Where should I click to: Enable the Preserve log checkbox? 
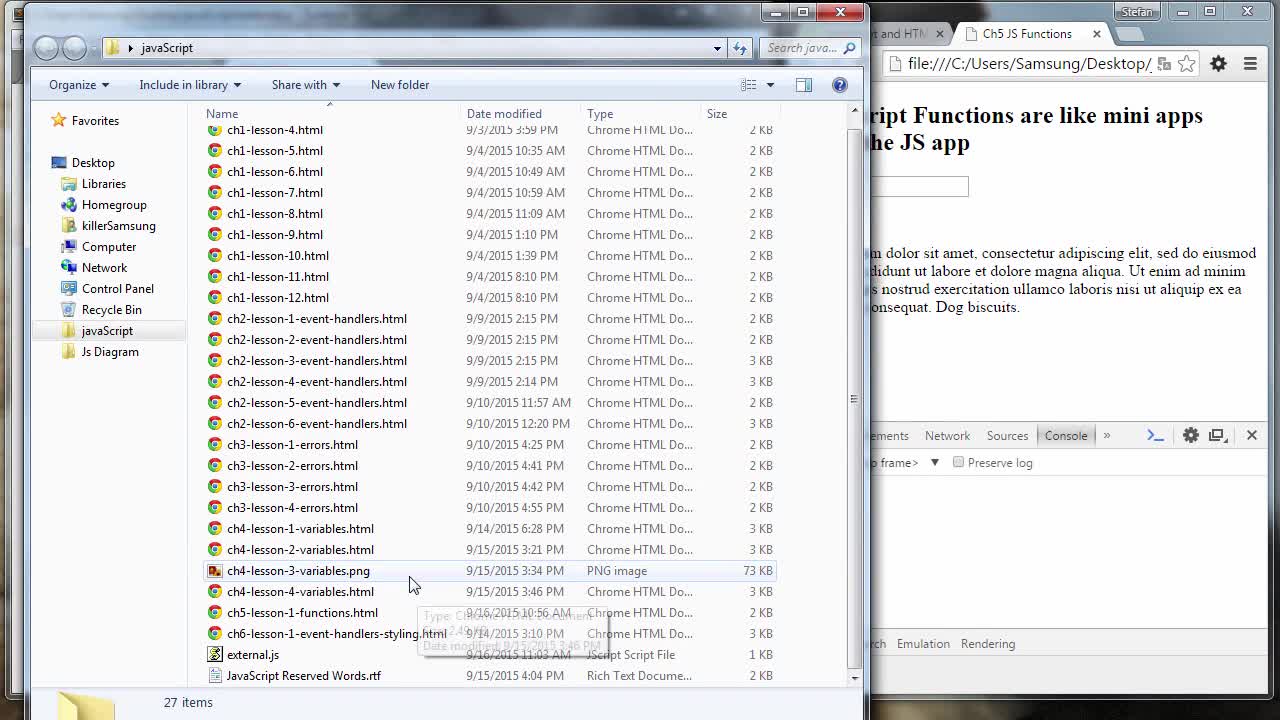(958, 463)
